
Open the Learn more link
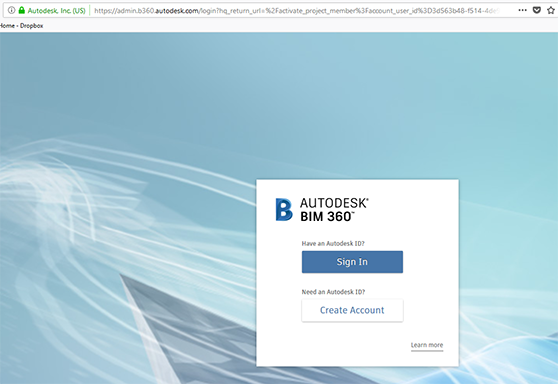[427, 345]
